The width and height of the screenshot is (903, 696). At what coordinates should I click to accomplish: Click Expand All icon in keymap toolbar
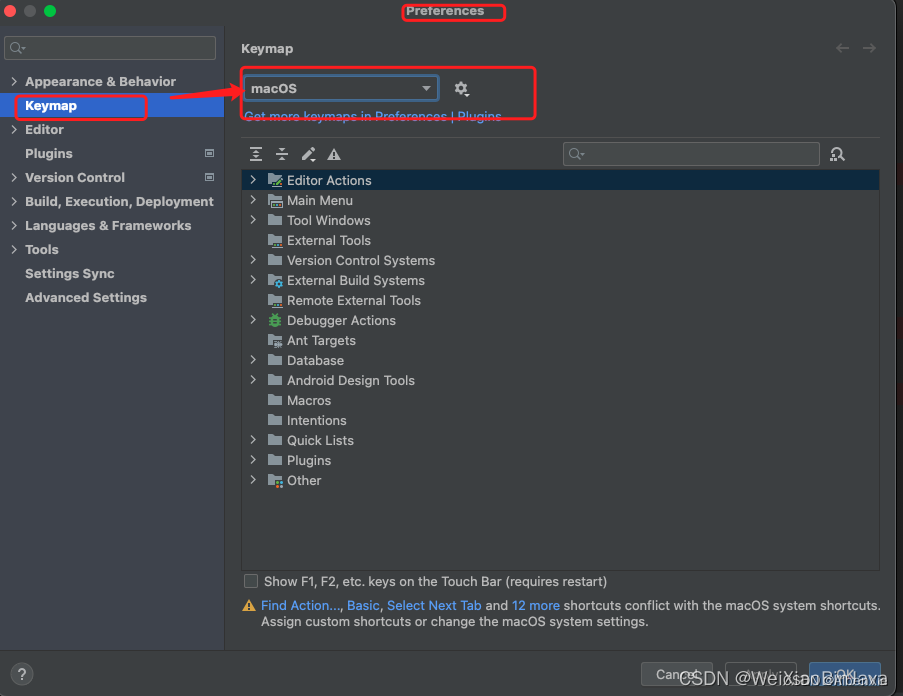(x=256, y=154)
